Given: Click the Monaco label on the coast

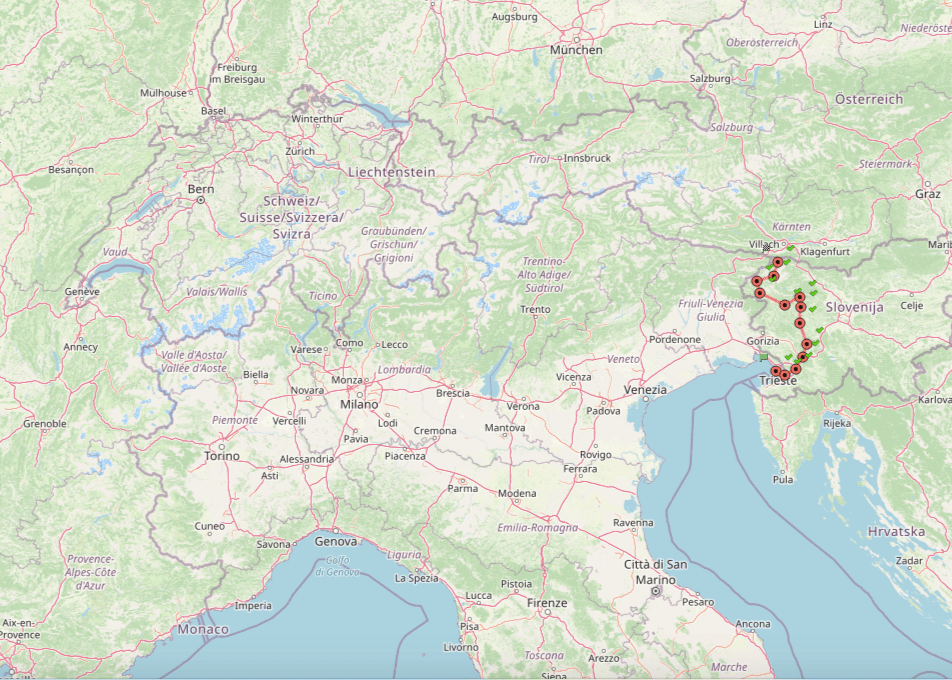Looking at the screenshot, I should (202, 629).
